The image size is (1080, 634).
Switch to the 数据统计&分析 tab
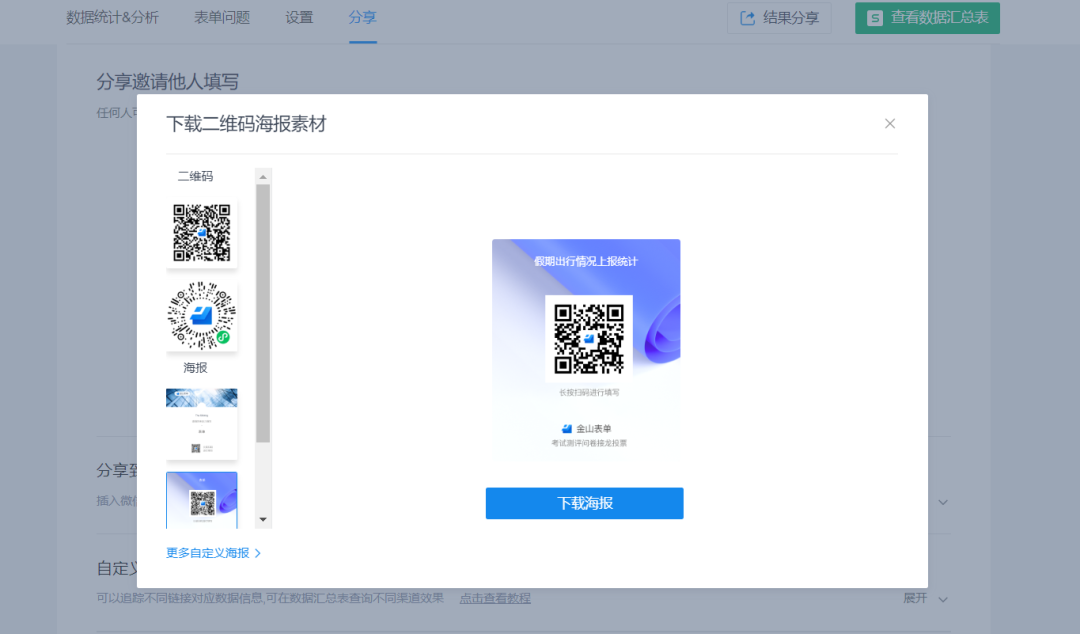pos(112,18)
